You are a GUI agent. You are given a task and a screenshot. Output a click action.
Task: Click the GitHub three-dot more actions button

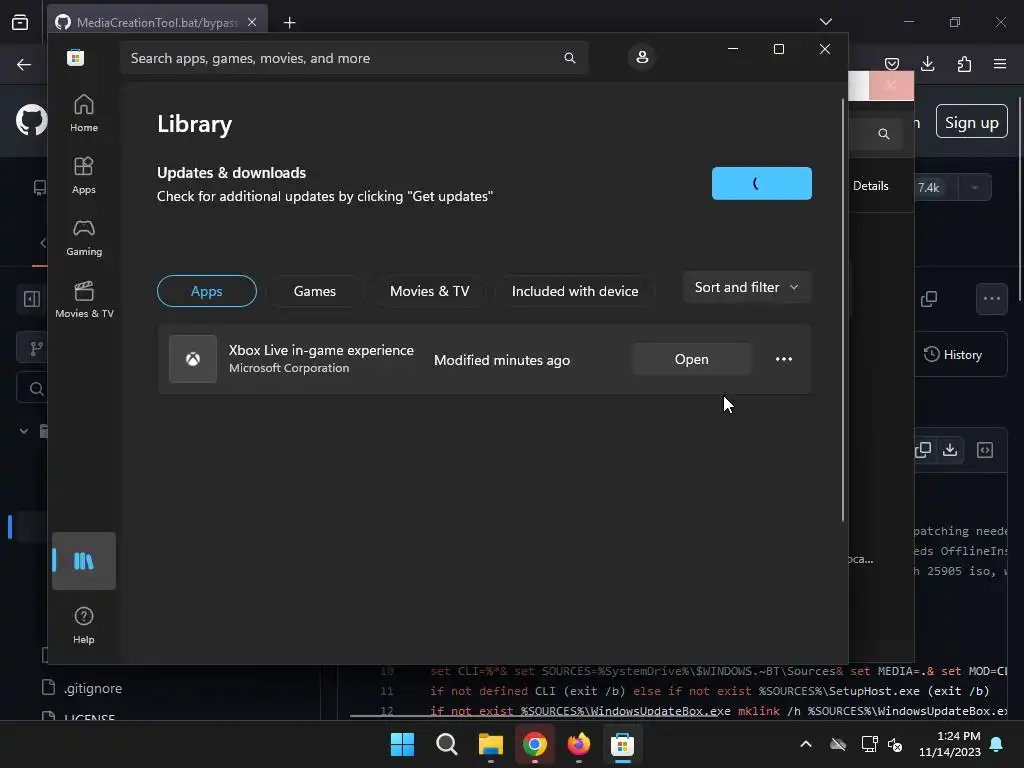tap(992, 298)
